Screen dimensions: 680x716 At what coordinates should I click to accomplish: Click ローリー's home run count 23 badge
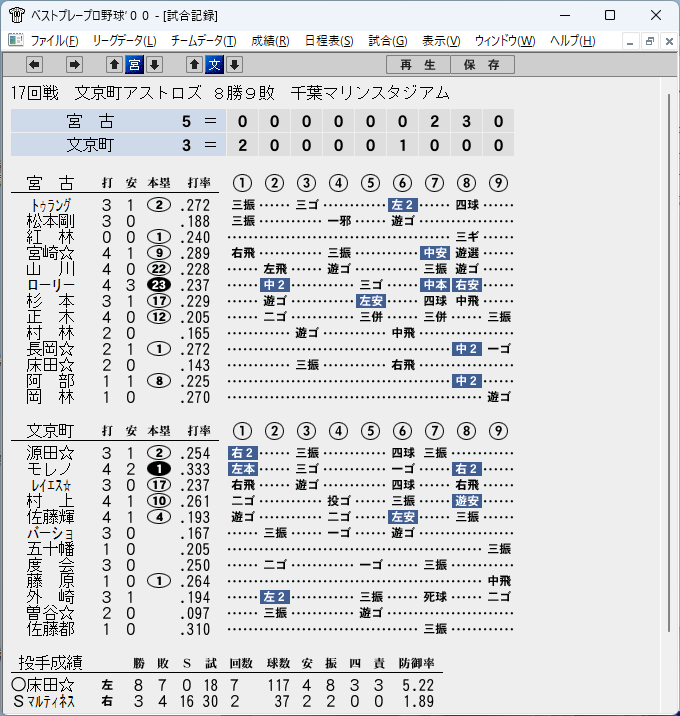pyautogui.click(x=159, y=285)
